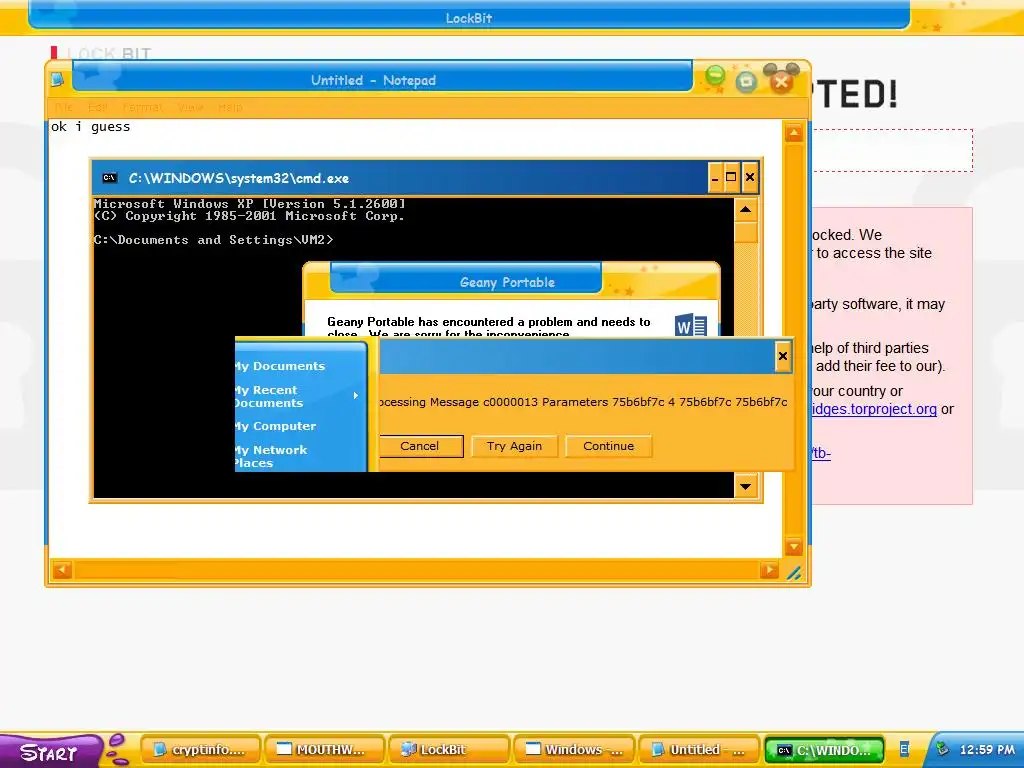Open Notepad Edit menu
Viewport: 1024px width, 768px height.
point(97,107)
